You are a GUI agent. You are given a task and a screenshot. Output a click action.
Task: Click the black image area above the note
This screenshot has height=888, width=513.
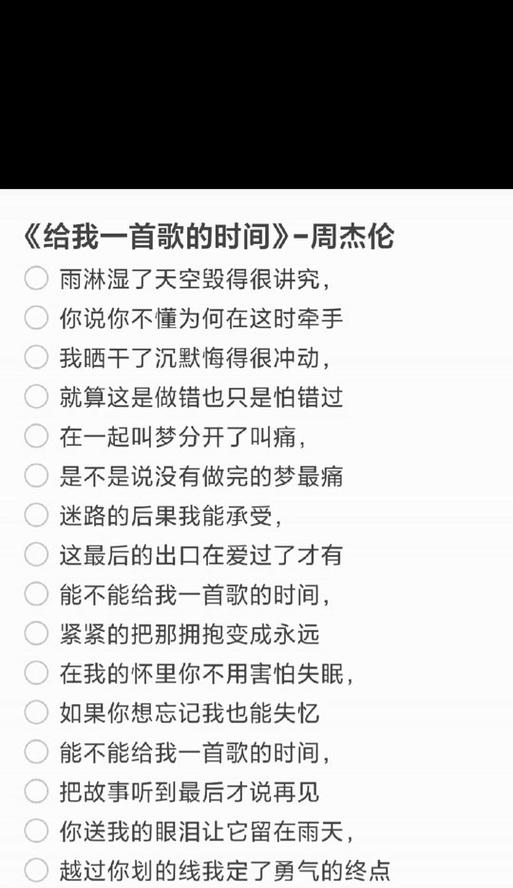coord(256,94)
